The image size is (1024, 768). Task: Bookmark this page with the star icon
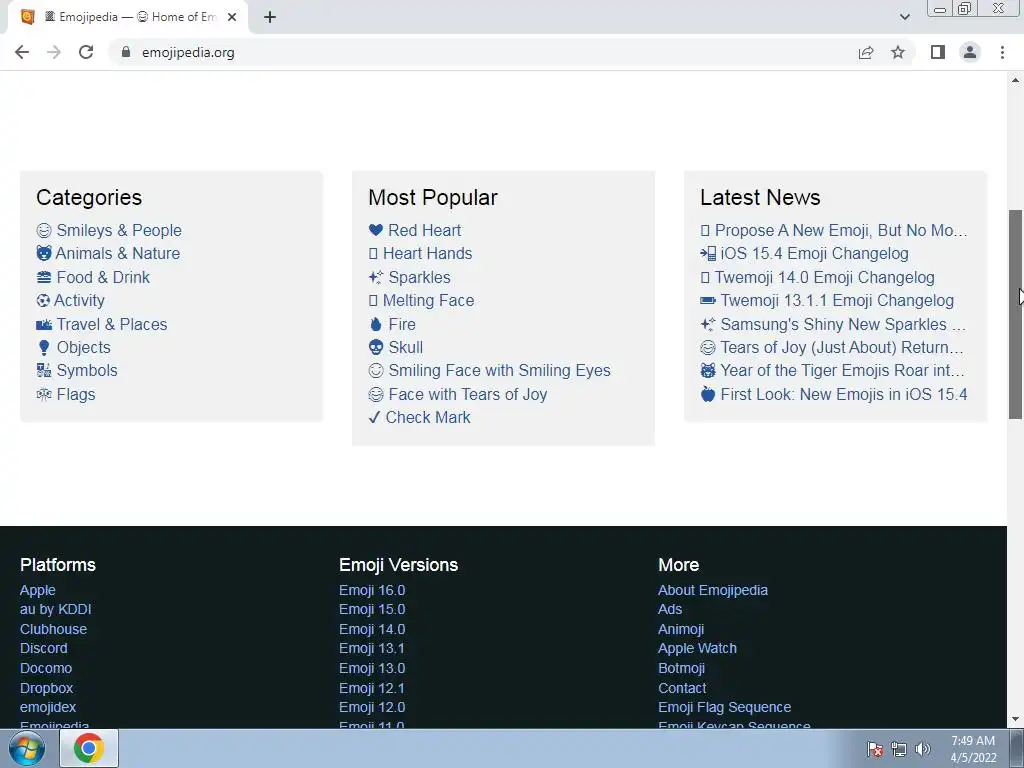pyautogui.click(x=898, y=52)
